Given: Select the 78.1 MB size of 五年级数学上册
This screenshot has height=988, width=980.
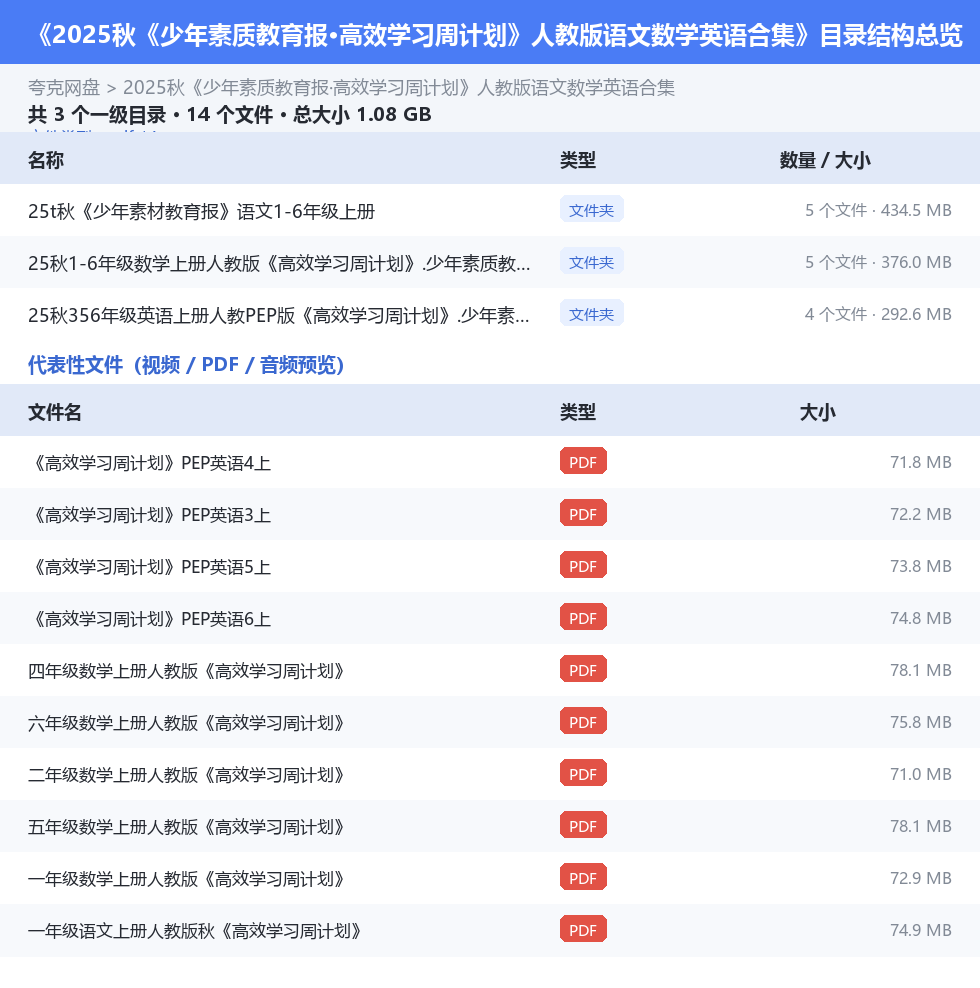Looking at the screenshot, I should click(920, 826).
